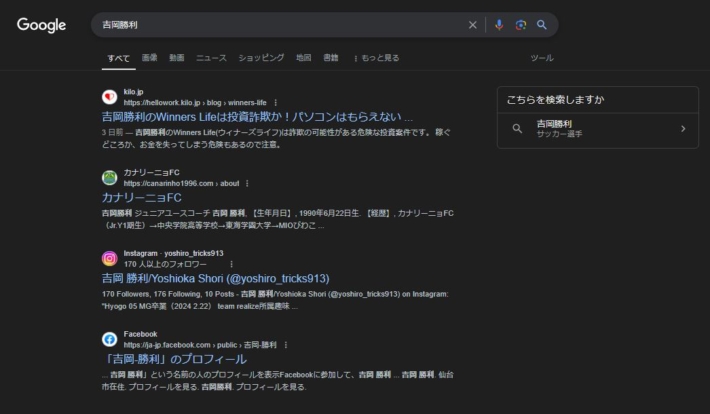
Task: Click the Instagram favicon icon
Action: pos(110,259)
